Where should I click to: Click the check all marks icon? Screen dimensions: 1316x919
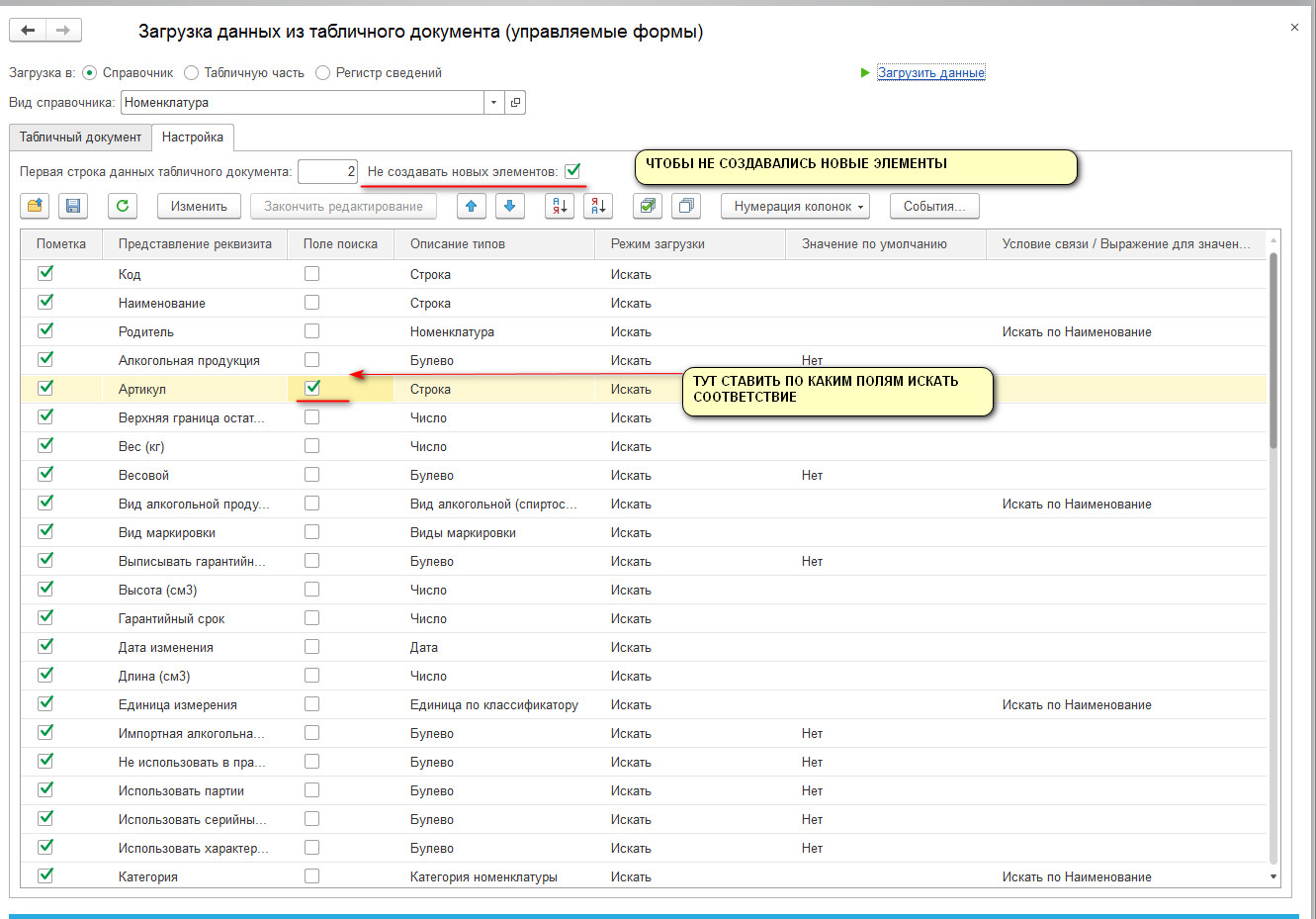[648, 206]
